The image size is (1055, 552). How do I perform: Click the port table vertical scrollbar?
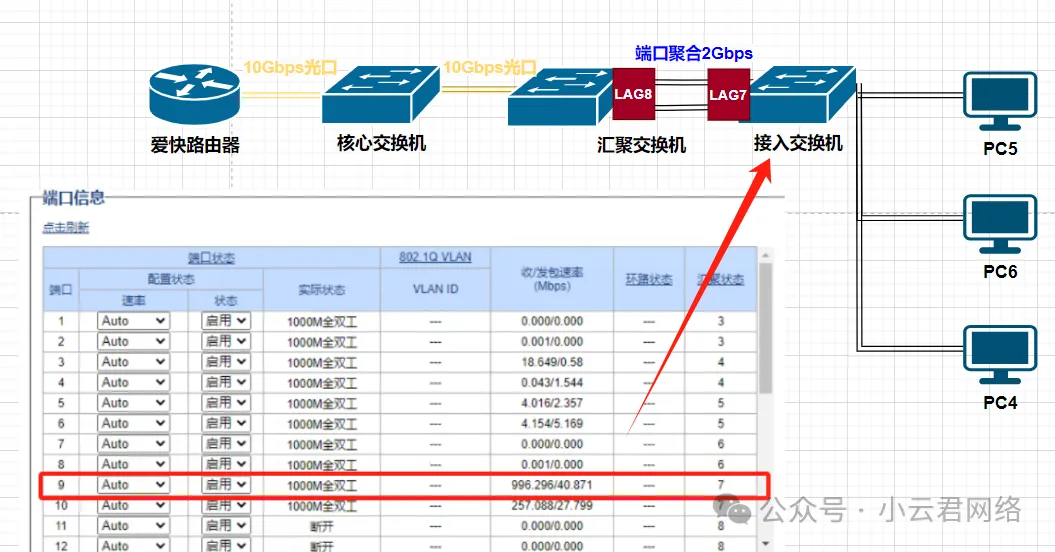tap(765, 330)
